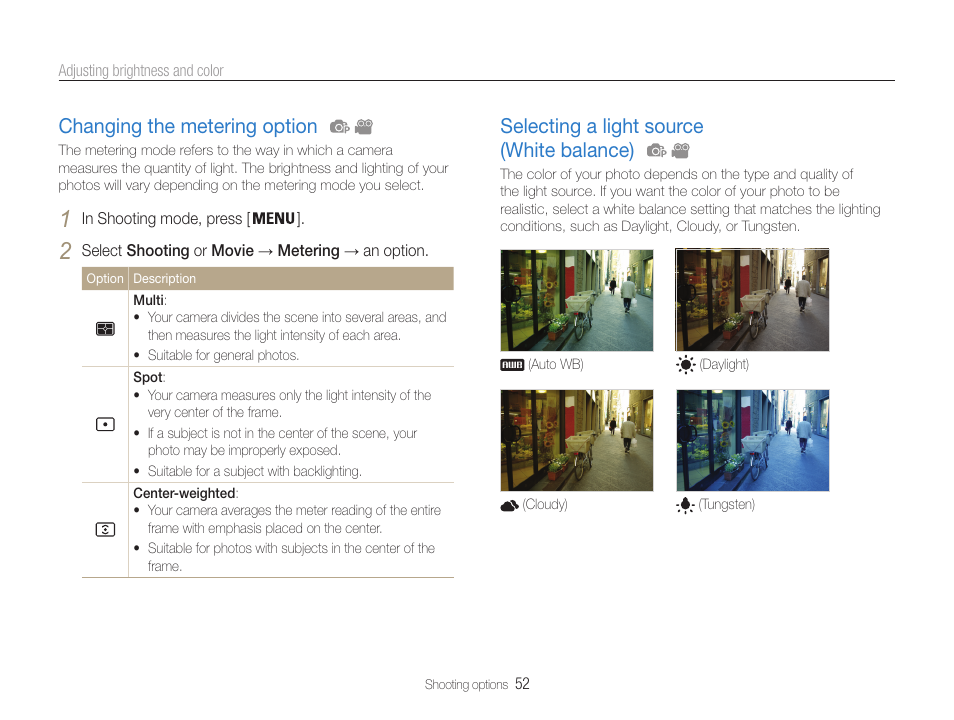
Task: Open the Daylight sample photo
Action: (752, 299)
